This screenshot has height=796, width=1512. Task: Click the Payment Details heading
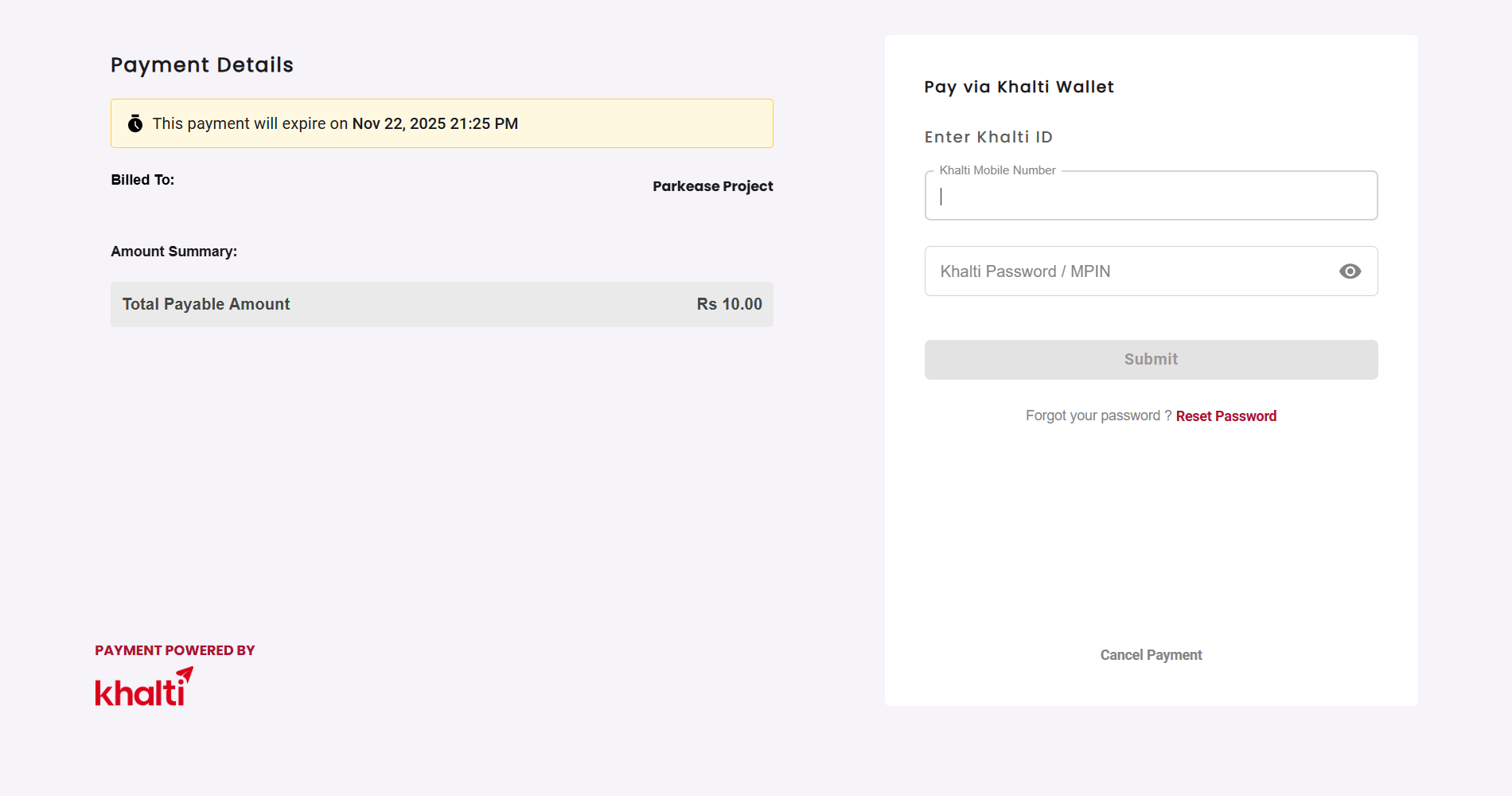(x=202, y=65)
